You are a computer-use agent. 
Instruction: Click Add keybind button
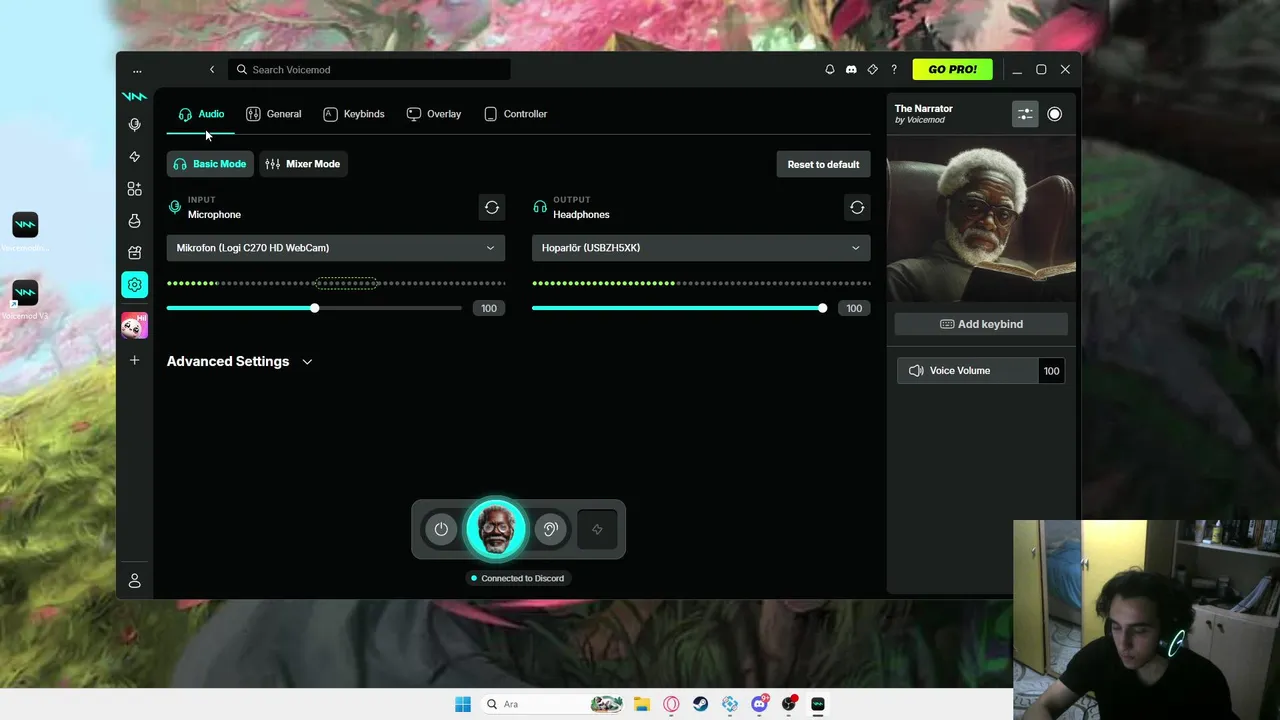coord(981,324)
